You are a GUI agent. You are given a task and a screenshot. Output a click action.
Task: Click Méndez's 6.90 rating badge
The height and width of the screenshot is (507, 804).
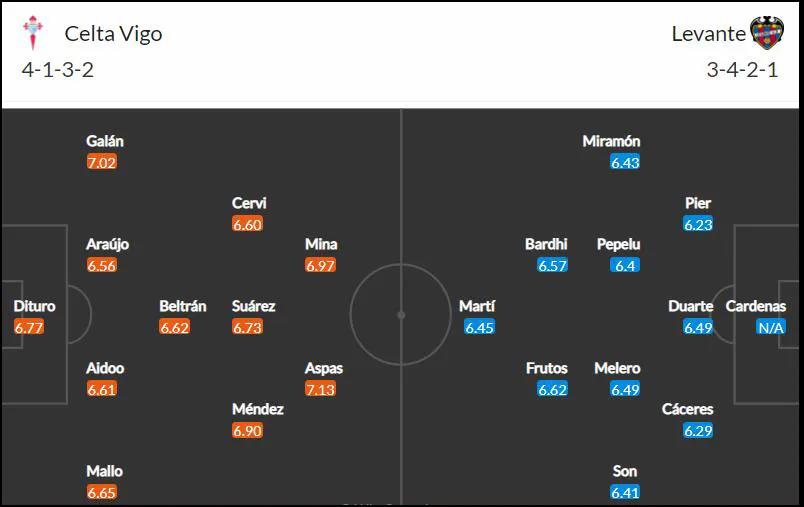tap(247, 431)
